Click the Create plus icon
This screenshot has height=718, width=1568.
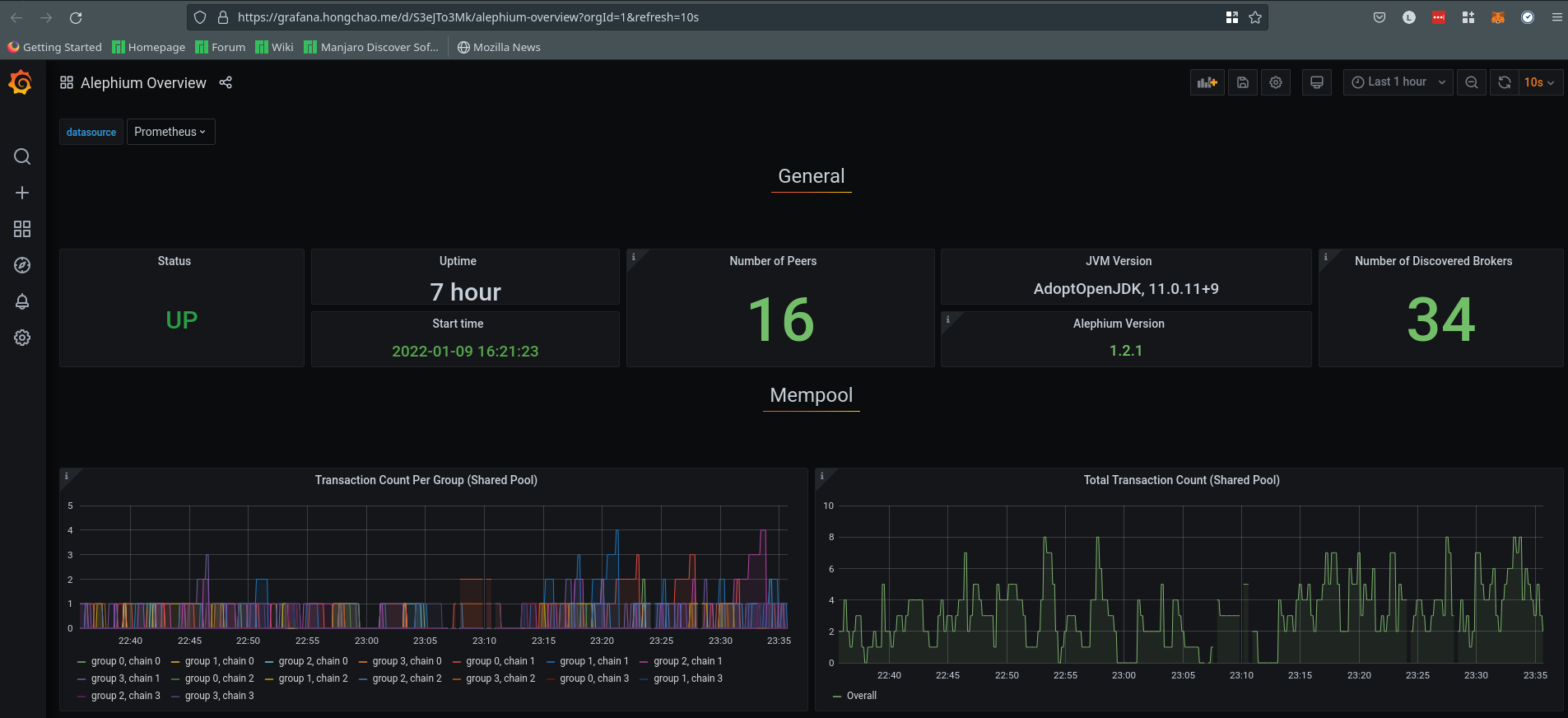[22, 193]
